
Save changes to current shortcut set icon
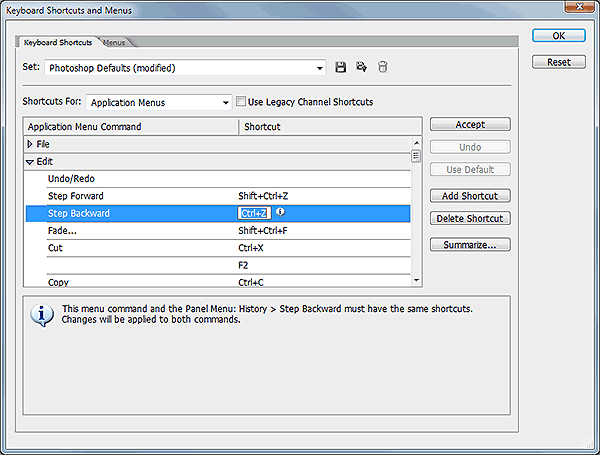tap(341, 67)
